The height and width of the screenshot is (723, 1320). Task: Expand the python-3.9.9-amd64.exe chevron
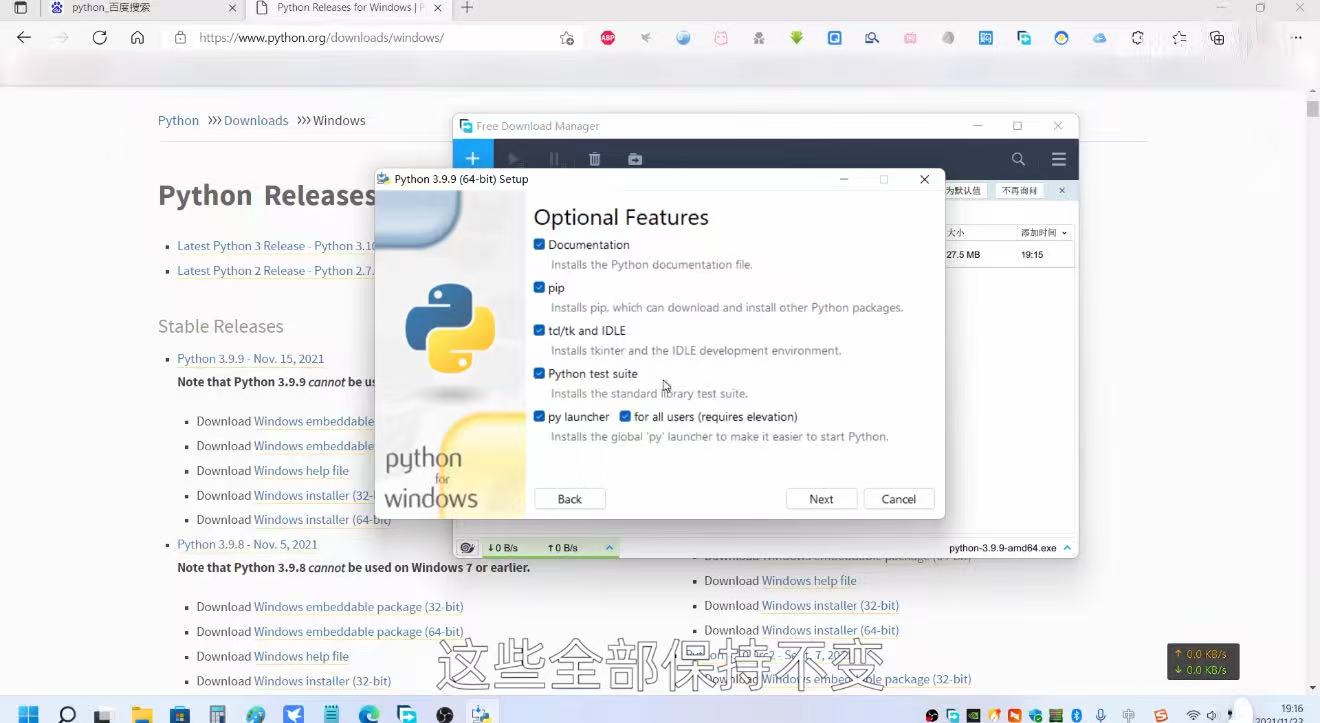1067,547
